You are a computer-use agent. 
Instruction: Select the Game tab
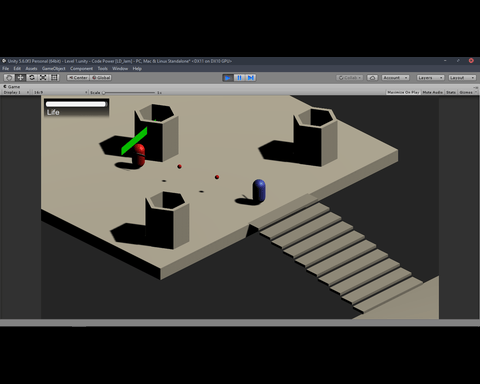(11, 87)
